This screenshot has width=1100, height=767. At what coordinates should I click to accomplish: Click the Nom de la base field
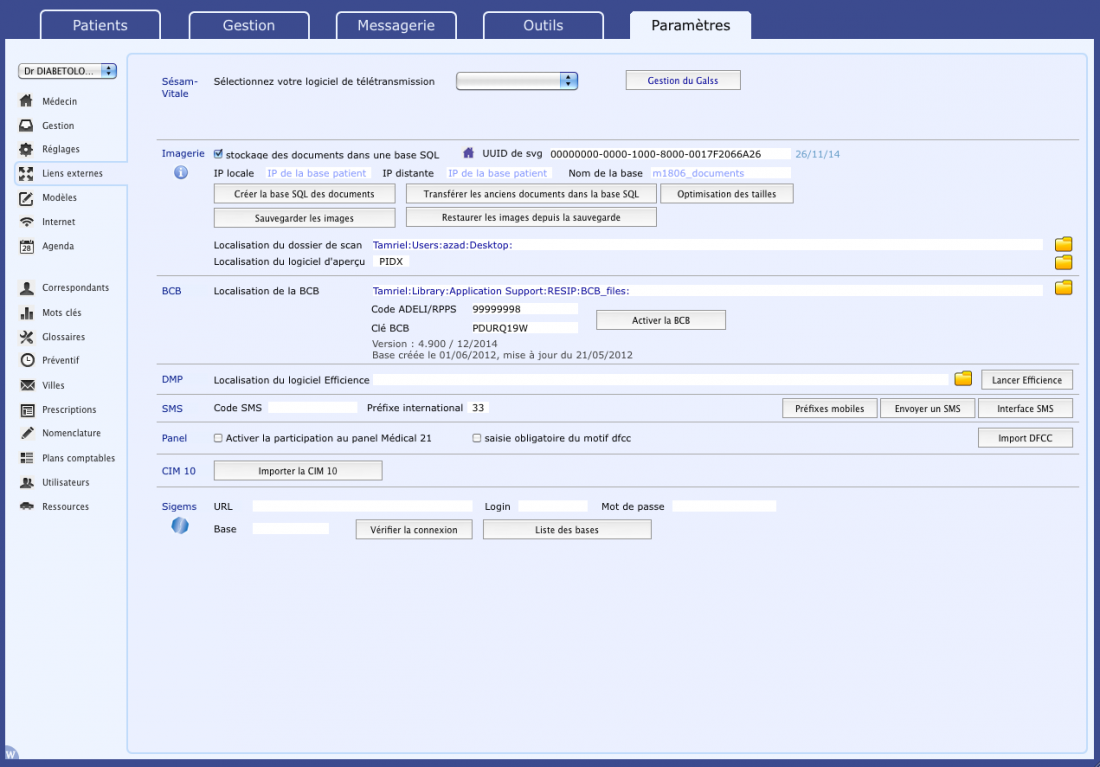(x=720, y=173)
